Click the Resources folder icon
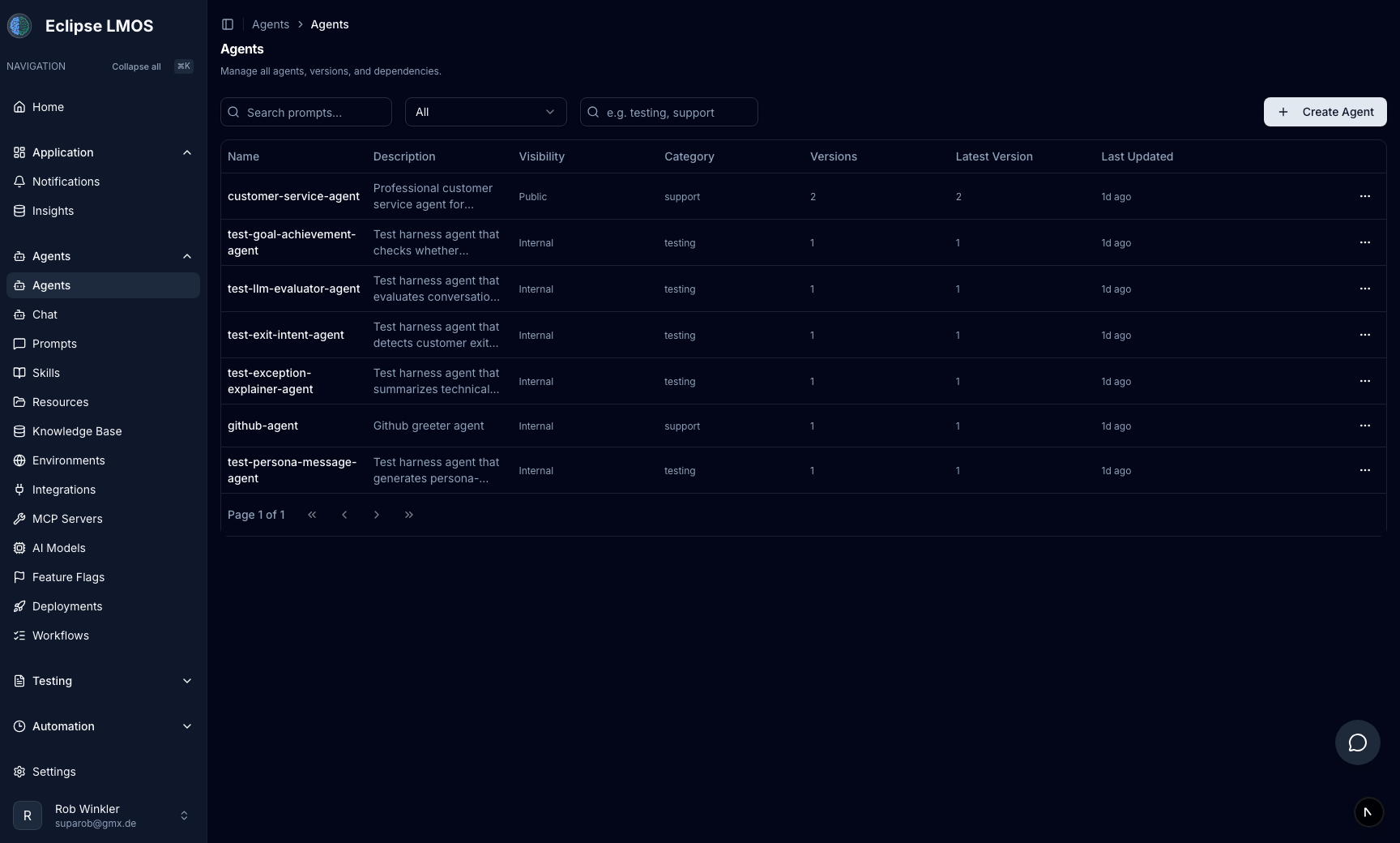This screenshot has width=1400, height=843. click(19, 402)
